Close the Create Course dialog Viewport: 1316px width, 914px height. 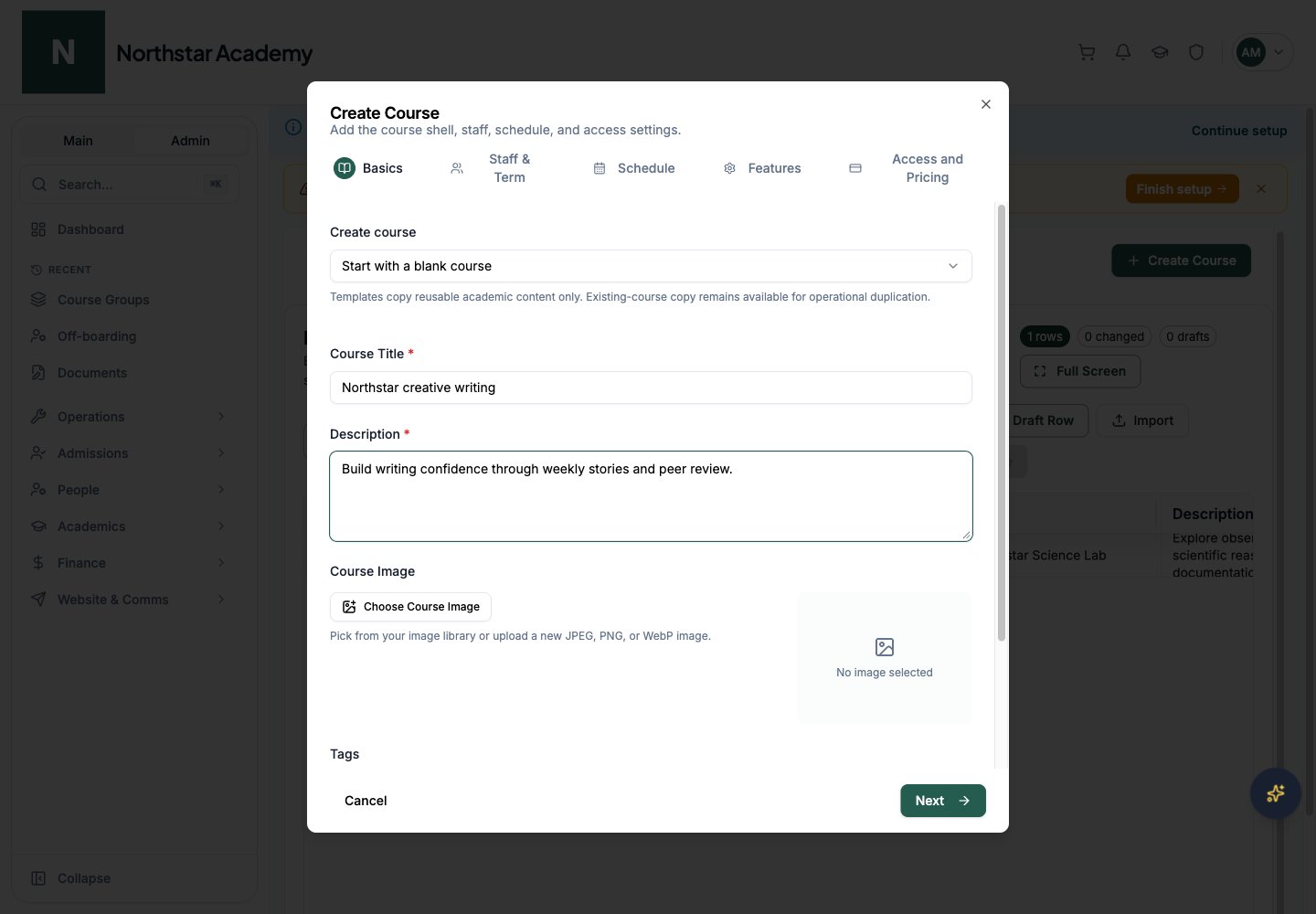coord(986,104)
